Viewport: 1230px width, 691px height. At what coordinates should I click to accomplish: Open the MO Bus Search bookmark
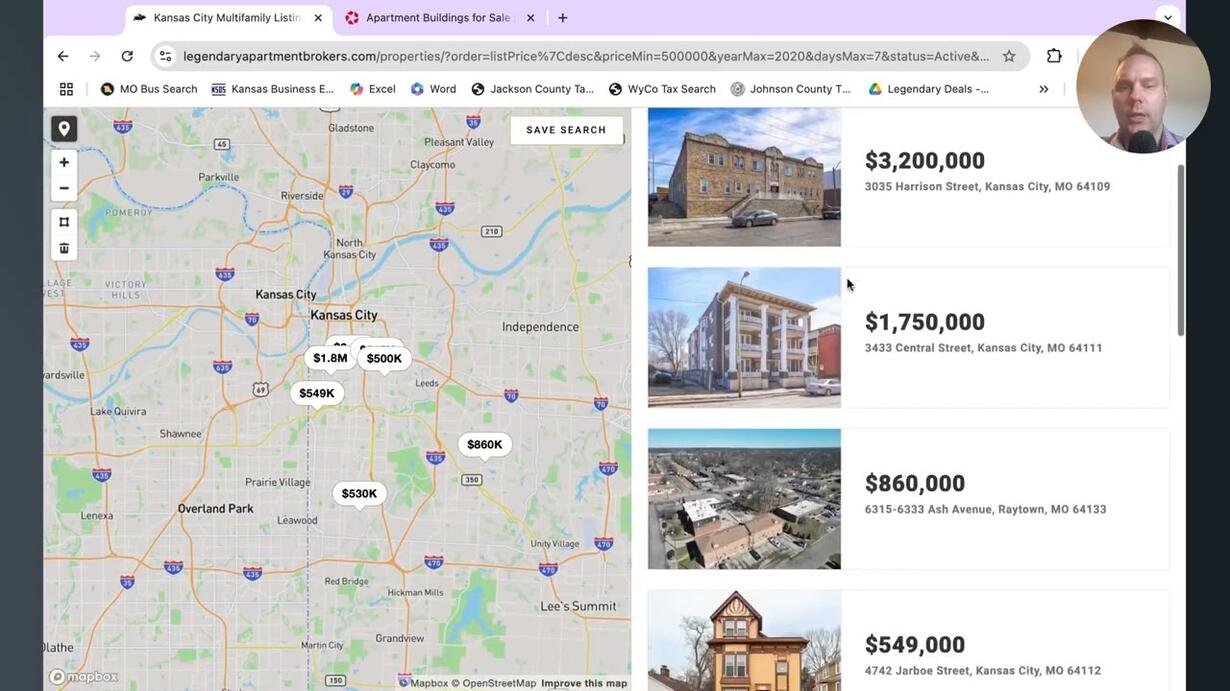(x=149, y=89)
